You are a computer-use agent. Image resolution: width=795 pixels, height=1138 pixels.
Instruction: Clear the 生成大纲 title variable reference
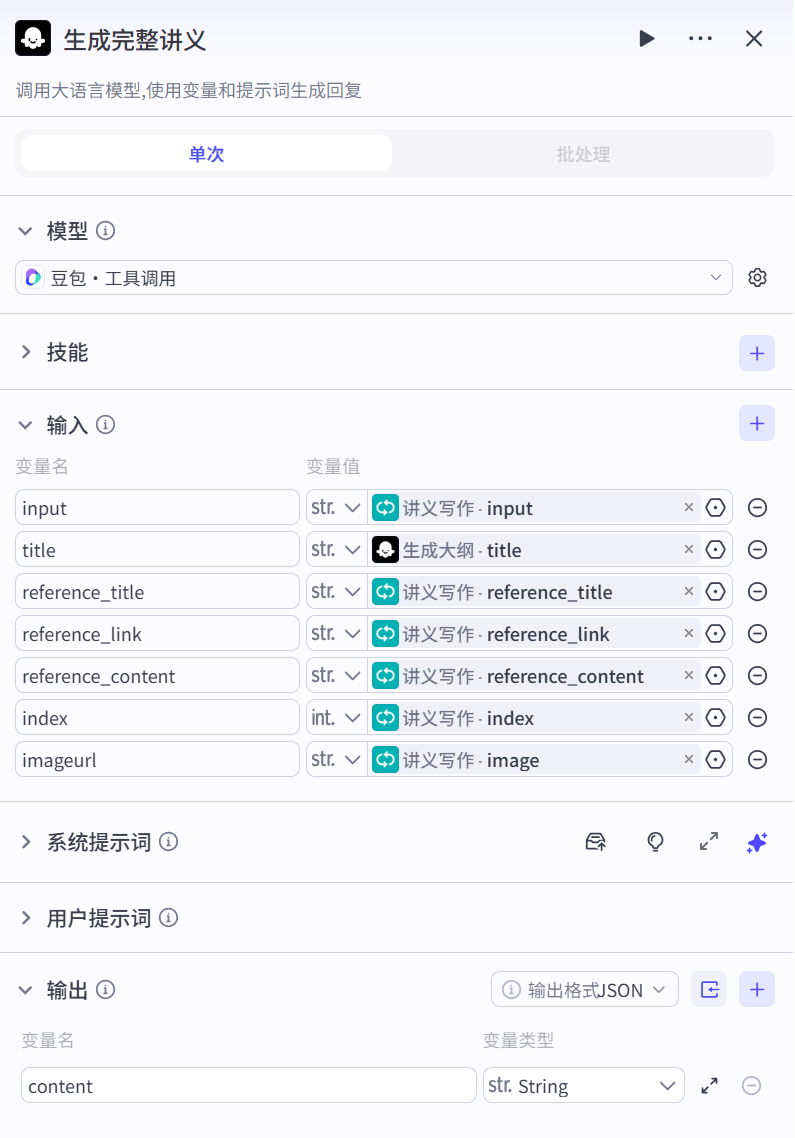(688, 550)
